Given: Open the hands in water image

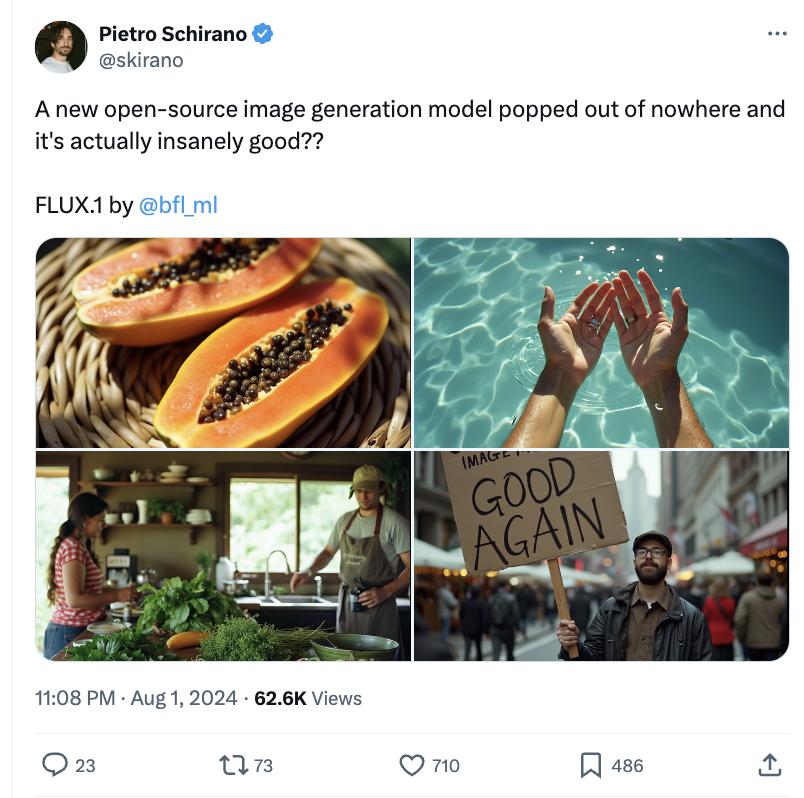Looking at the screenshot, I should click(x=601, y=342).
